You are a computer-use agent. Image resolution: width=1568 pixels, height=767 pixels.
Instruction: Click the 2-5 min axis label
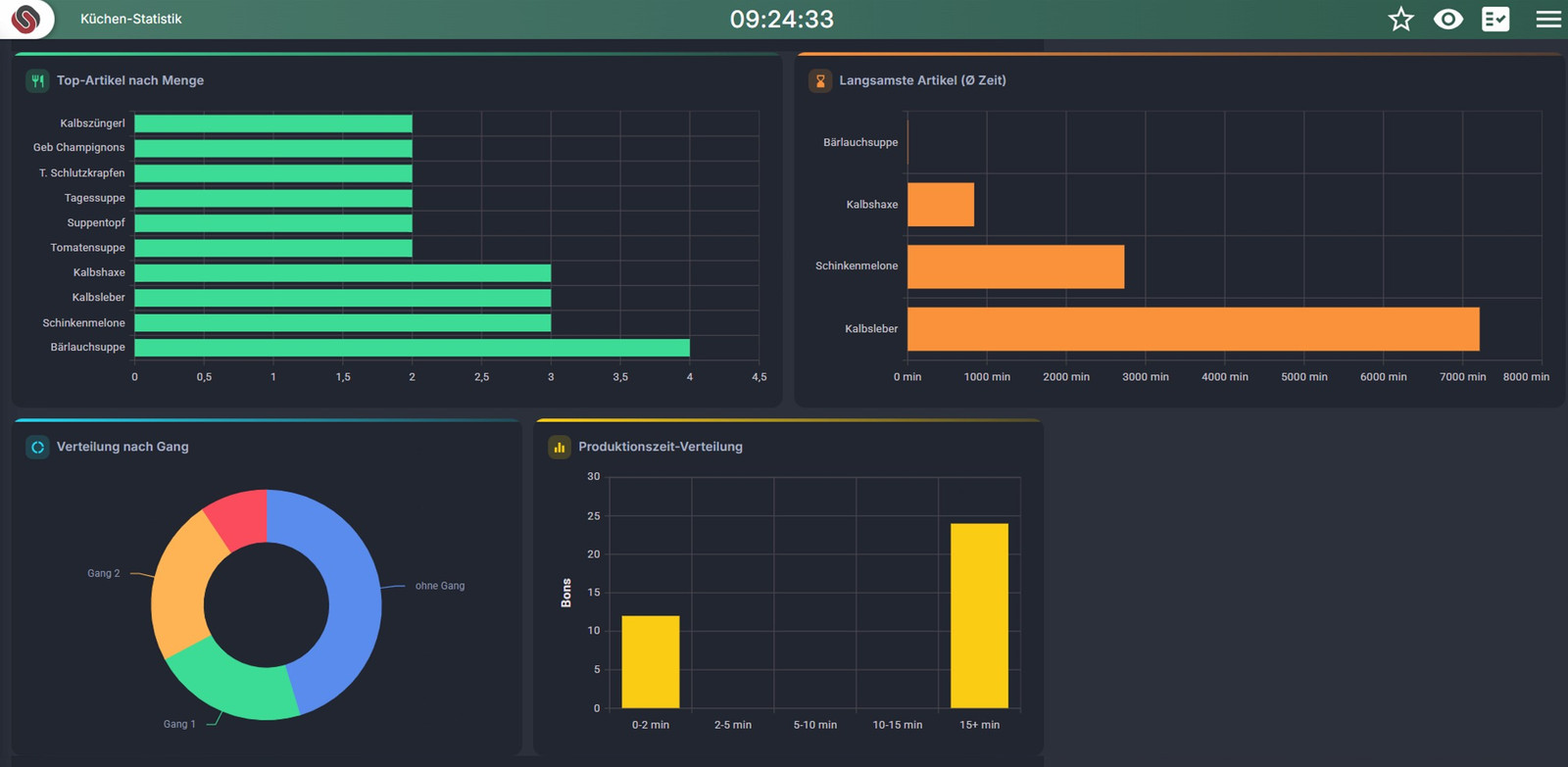(x=733, y=725)
